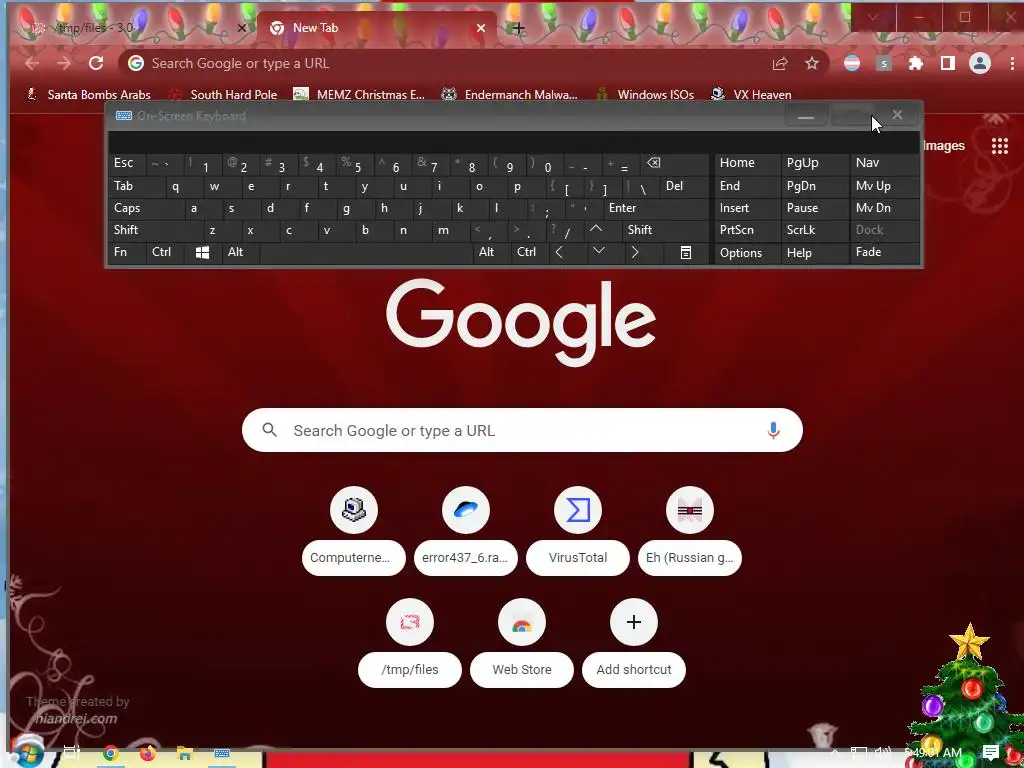This screenshot has width=1024, height=768.
Task: Open a new tab with the plus button
Action: point(519,28)
